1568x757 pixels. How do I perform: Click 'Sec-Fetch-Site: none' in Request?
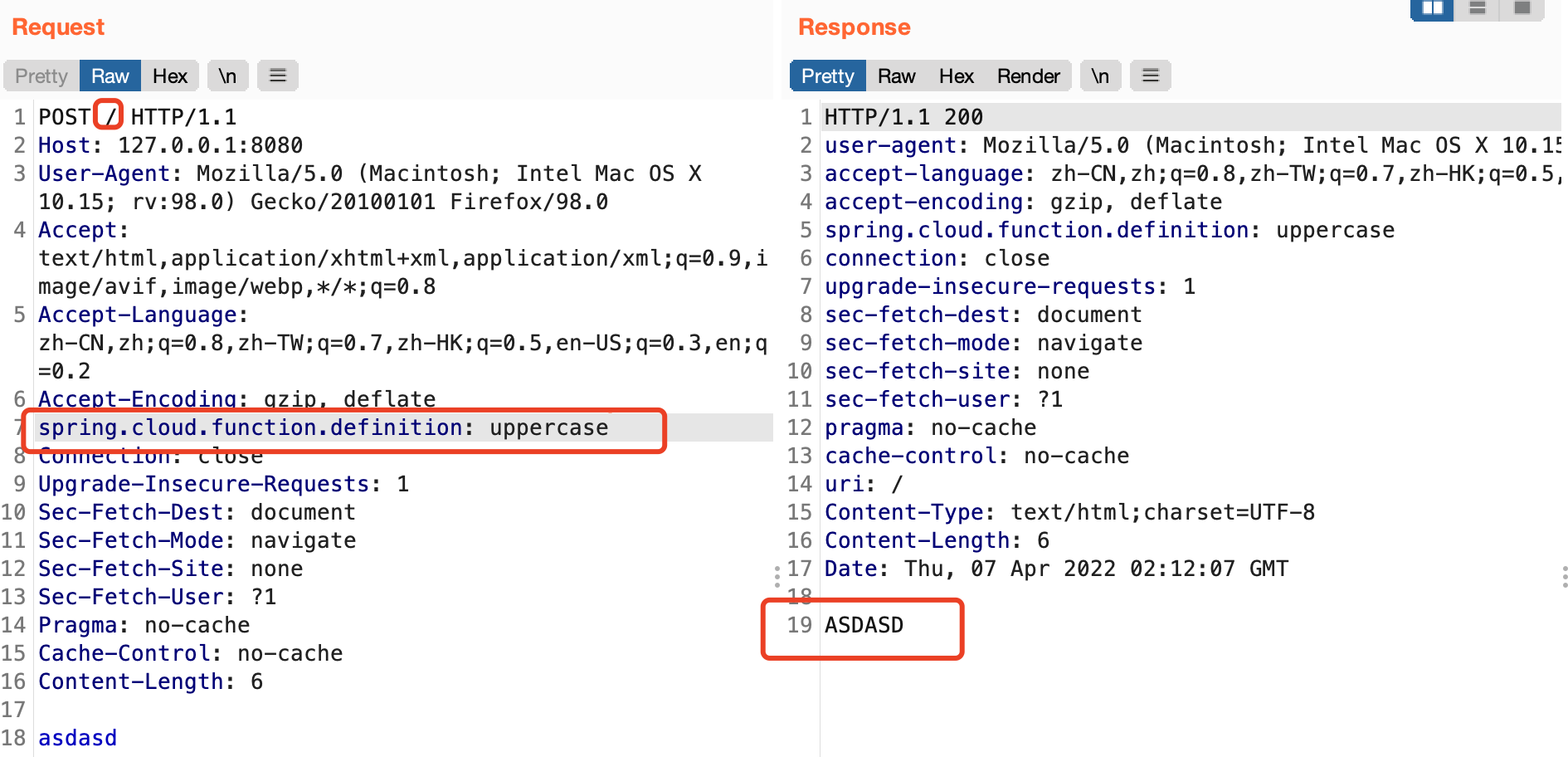[x=171, y=569]
